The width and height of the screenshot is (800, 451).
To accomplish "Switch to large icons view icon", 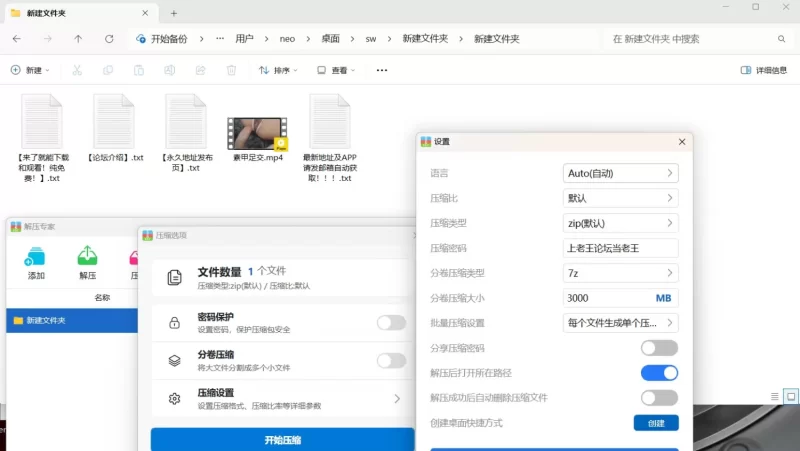I will coord(791,396).
